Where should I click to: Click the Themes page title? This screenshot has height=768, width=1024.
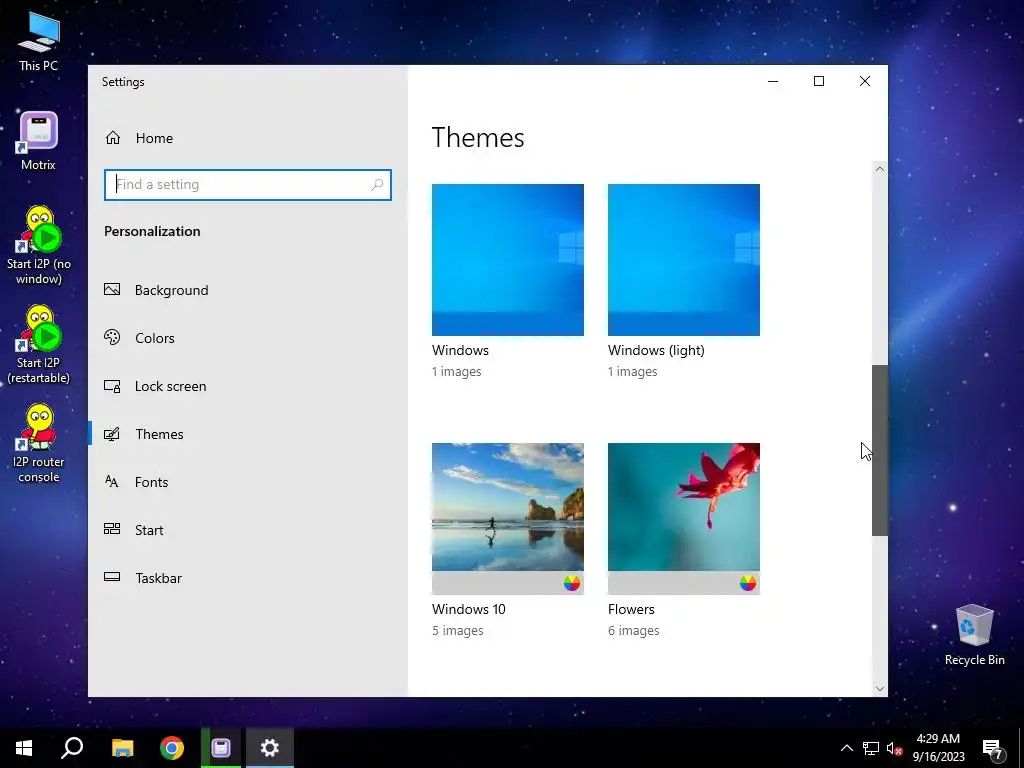(478, 138)
